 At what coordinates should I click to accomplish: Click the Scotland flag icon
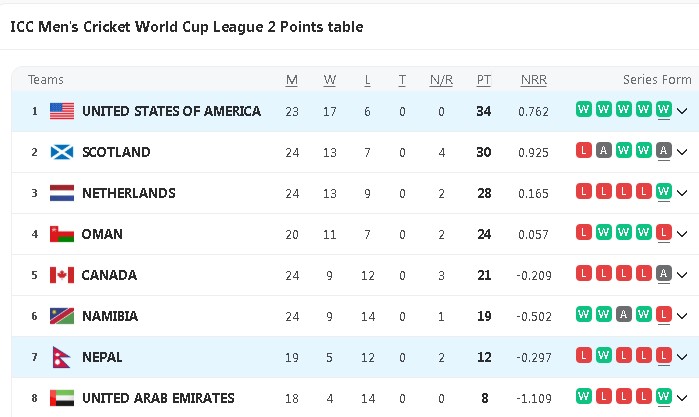(x=62, y=152)
